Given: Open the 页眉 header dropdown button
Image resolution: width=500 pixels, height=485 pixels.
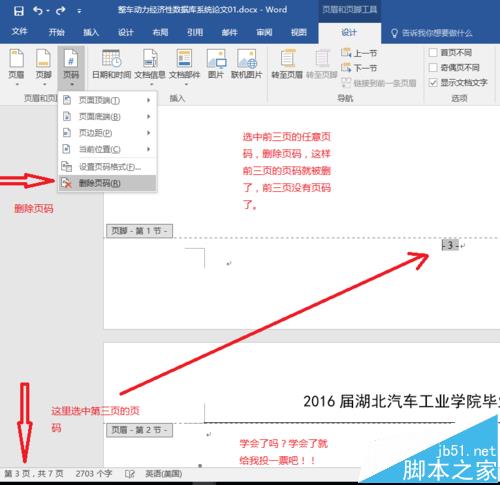Looking at the screenshot, I should (x=16, y=67).
